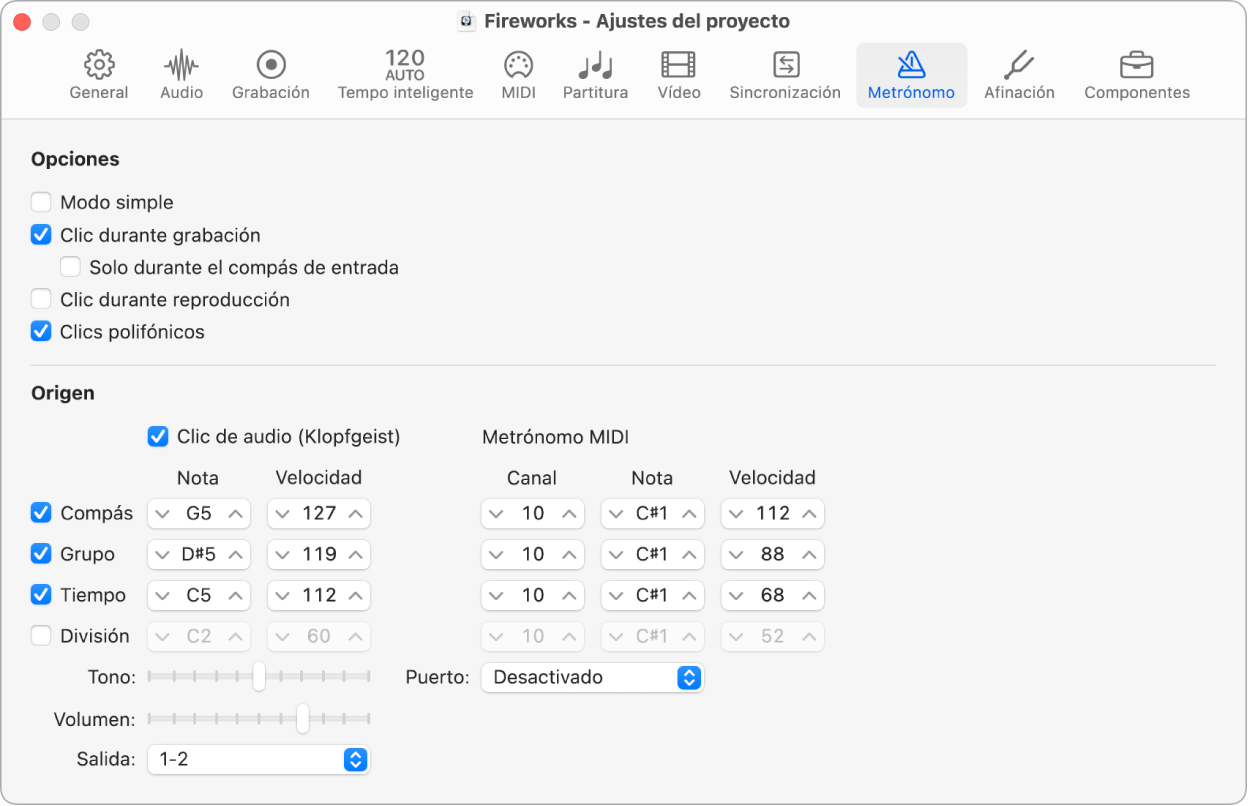The height and width of the screenshot is (806, 1248).
Task: Decrease Tiempo MIDI note C#1
Action: [617, 595]
